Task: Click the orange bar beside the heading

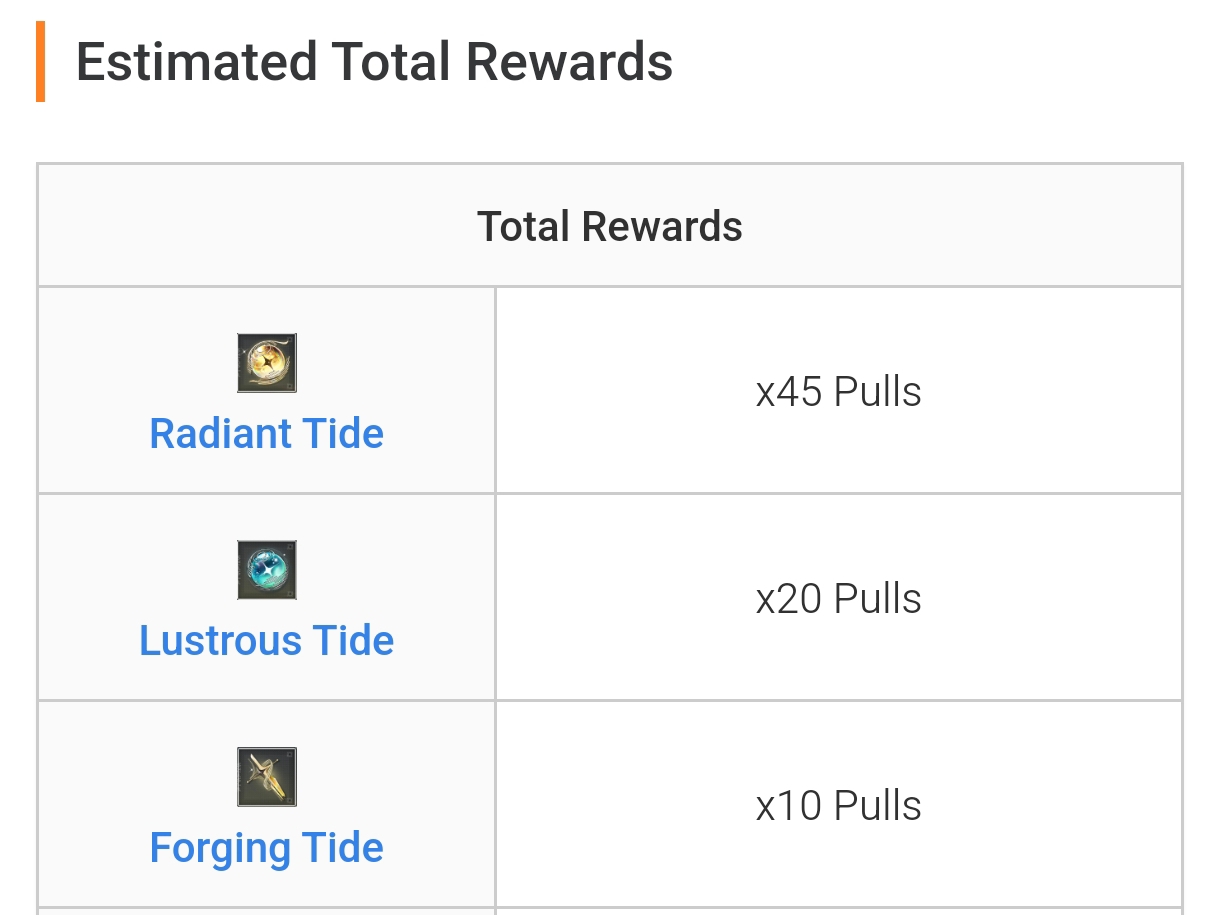Action: pos(41,62)
